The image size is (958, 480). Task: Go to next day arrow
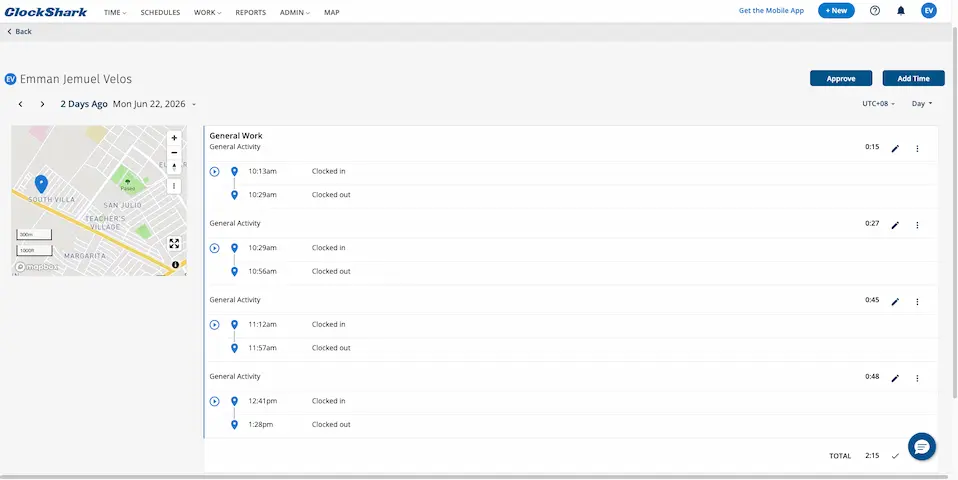42,104
